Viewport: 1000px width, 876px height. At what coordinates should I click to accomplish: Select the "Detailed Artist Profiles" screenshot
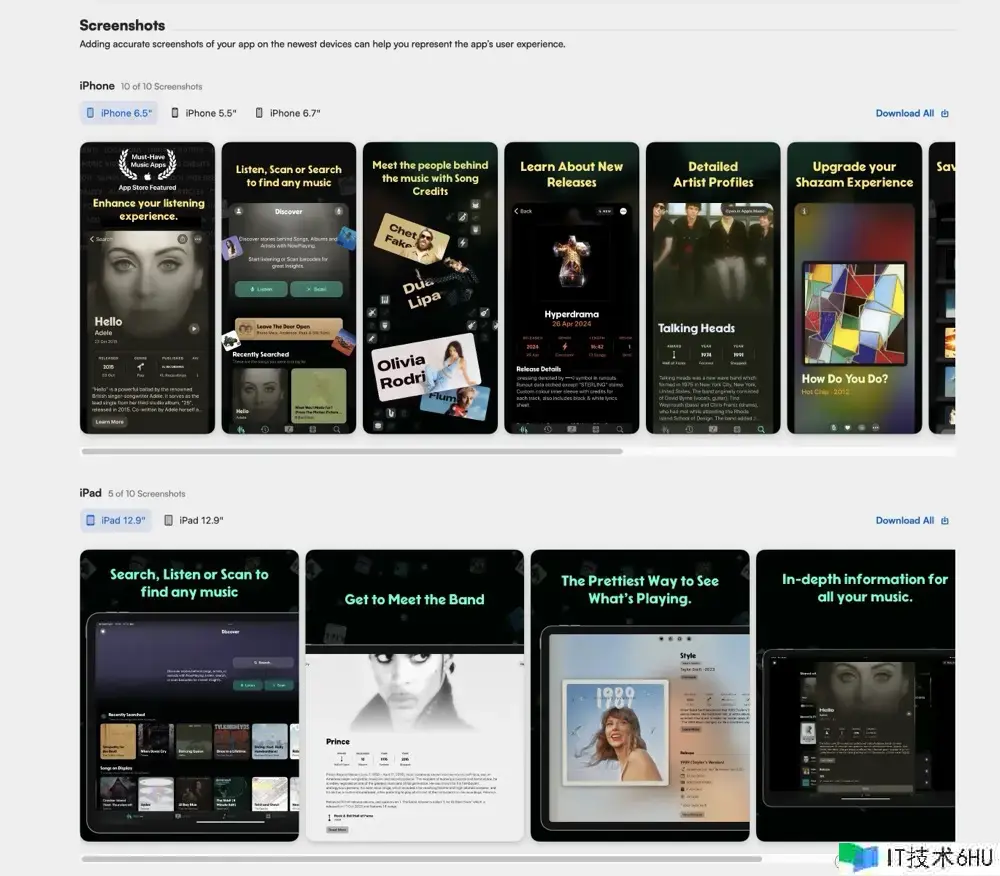(713, 288)
